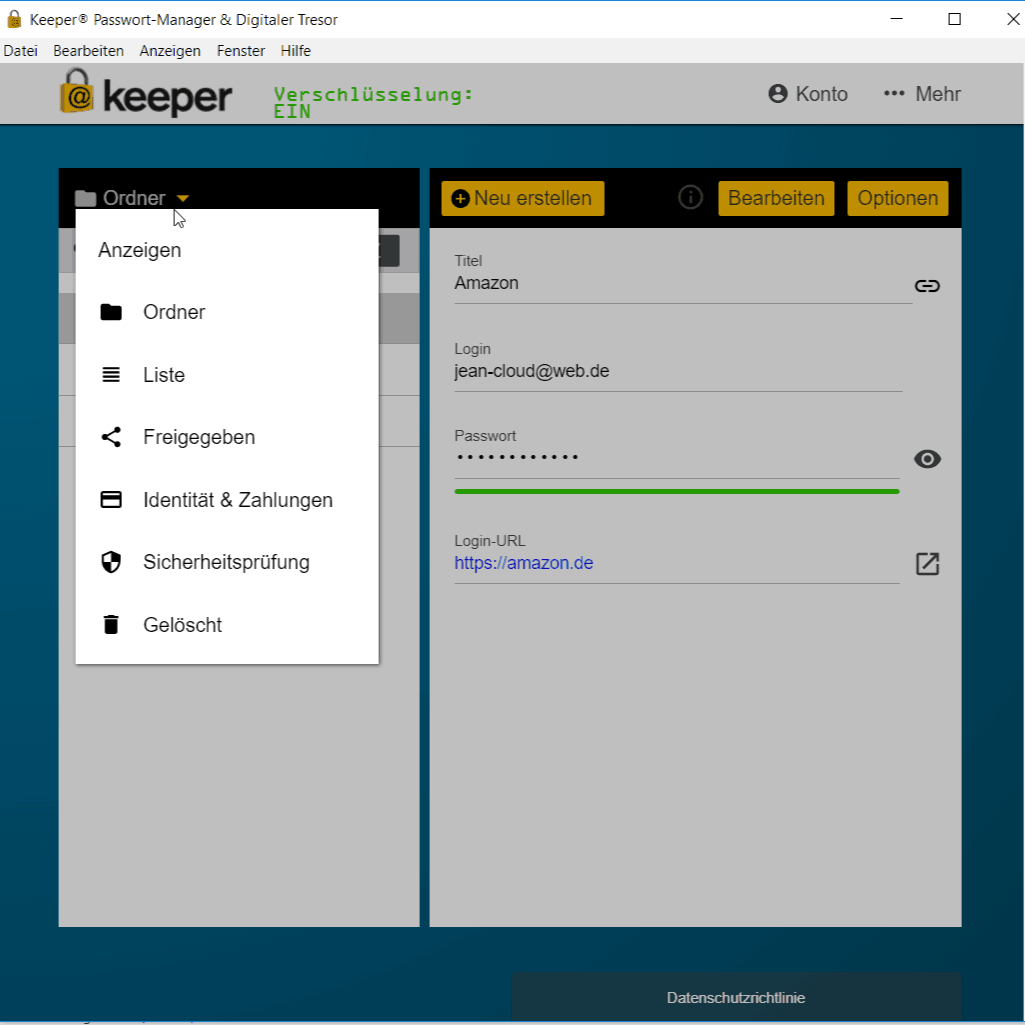
Task: Open the Fenster menu
Action: click(241, 51)
